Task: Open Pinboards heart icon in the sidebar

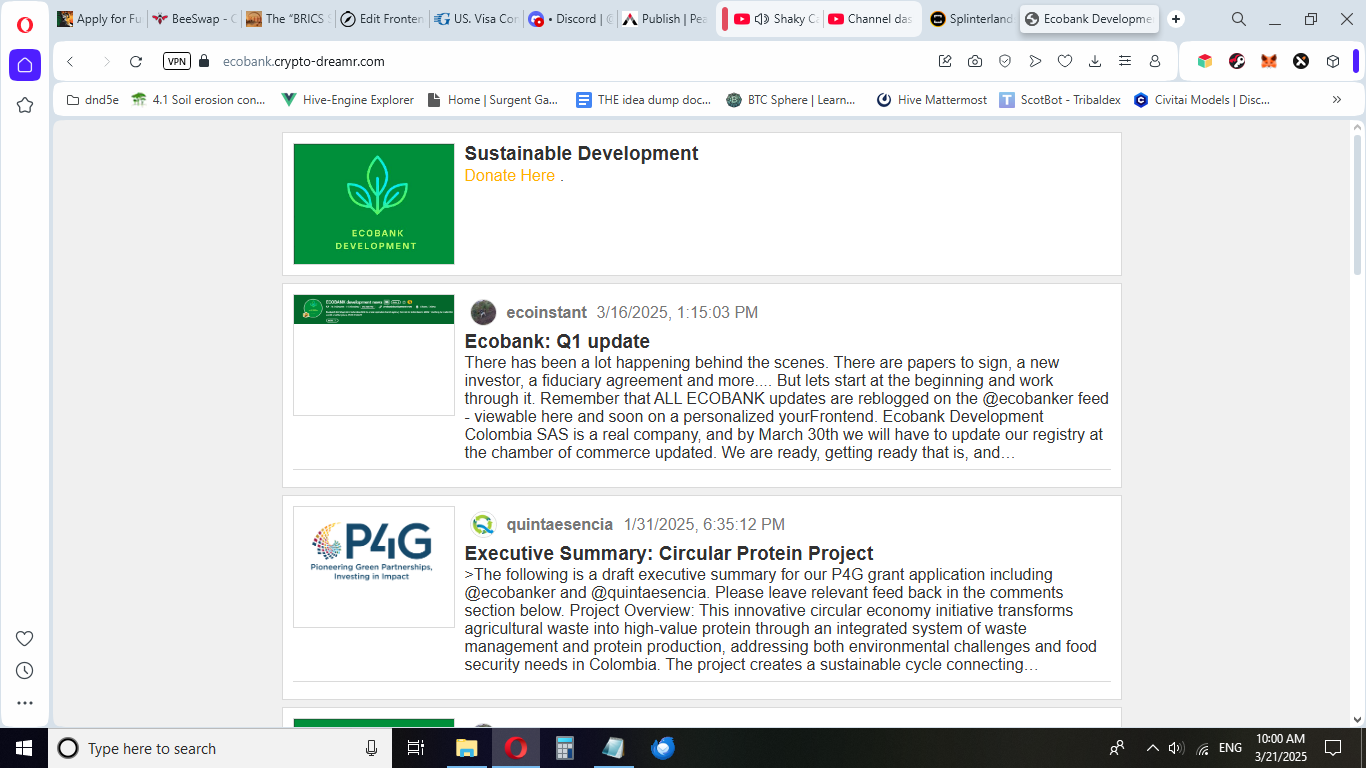Action: click(x=25, y=638)
